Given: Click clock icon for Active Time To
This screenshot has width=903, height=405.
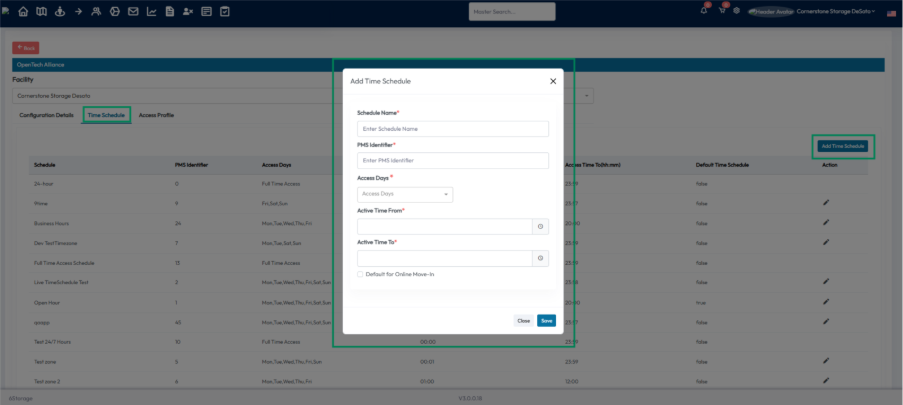Looking at the screenshot, I should click(540, 258).
